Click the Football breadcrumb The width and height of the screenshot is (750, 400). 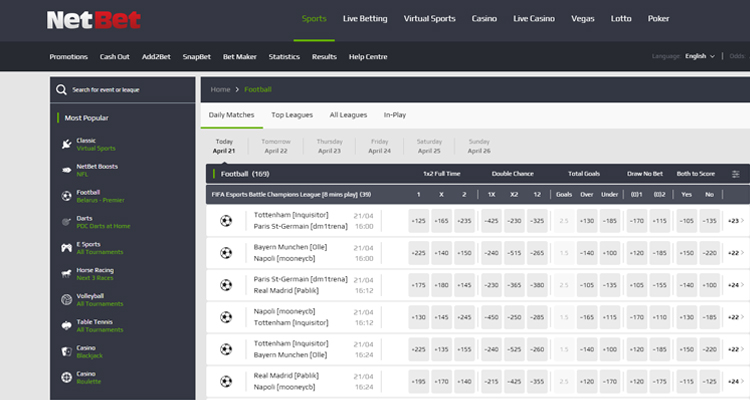point(258,89)
